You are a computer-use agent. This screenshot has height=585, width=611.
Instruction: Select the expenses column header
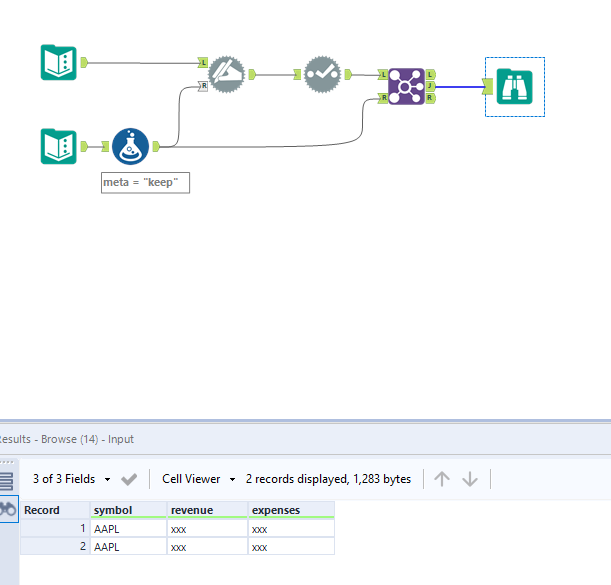[291, 510]
